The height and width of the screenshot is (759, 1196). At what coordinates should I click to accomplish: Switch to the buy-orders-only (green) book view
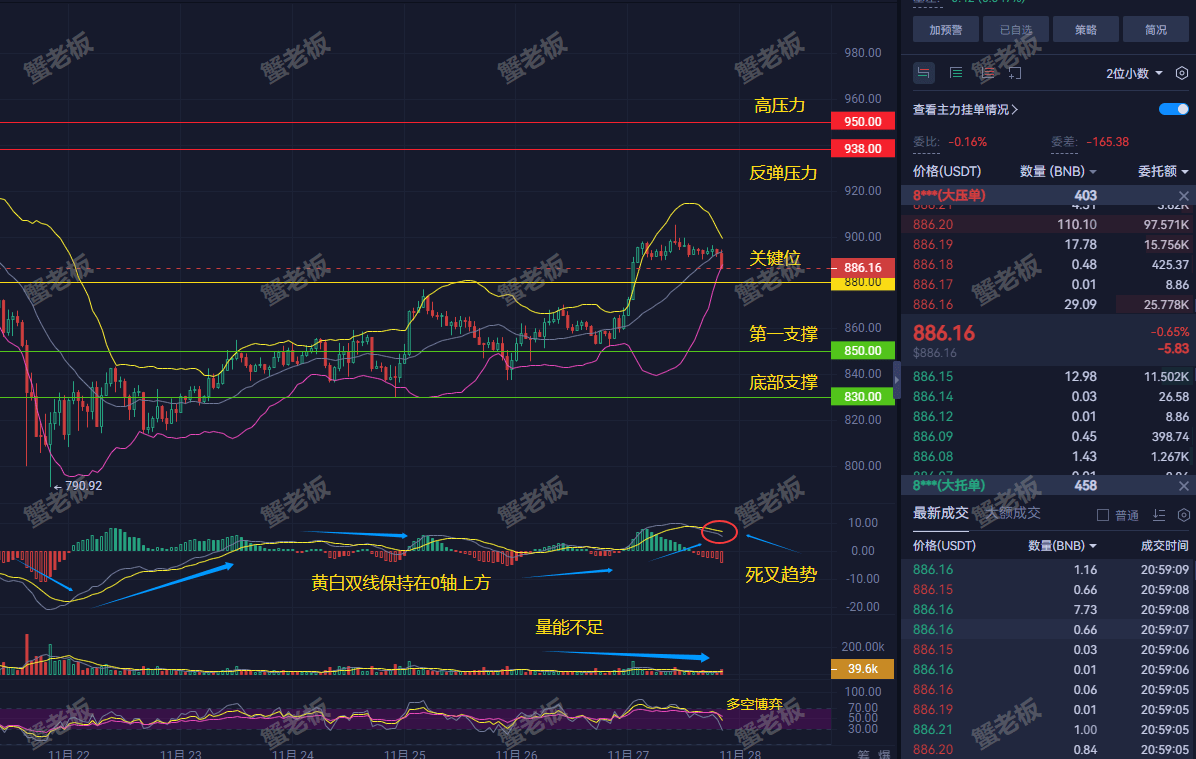click(956, 73)
